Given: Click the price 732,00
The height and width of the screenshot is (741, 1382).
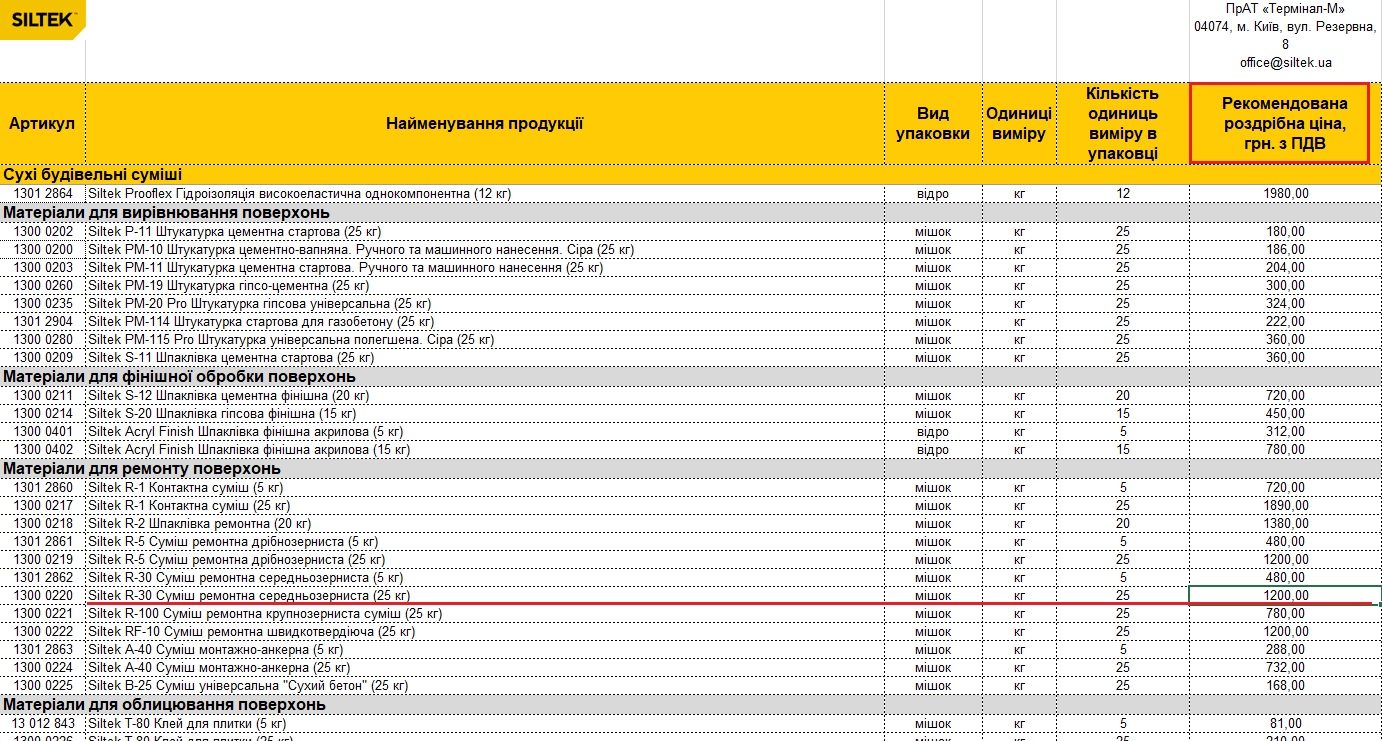Looking at the screenshot, I should coord(1285,667).
